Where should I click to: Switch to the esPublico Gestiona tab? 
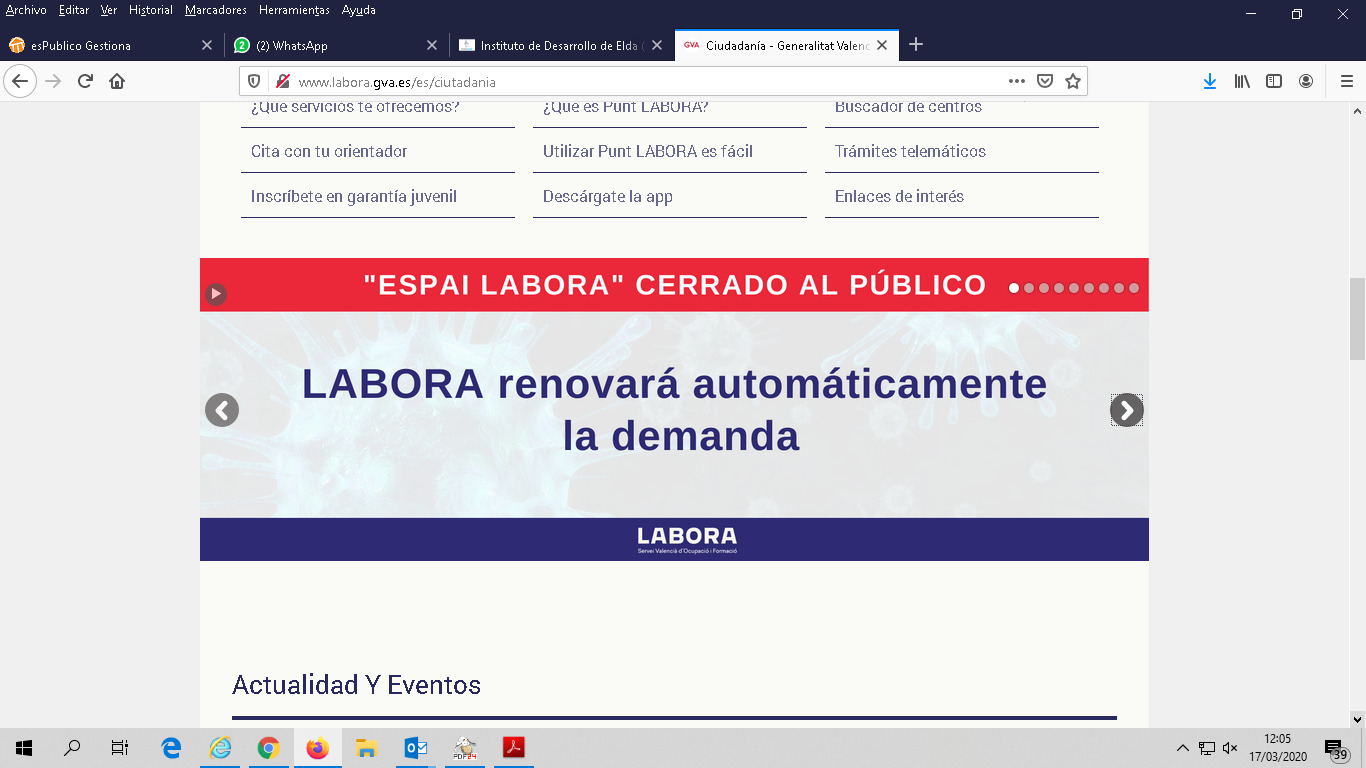(110, 45)
